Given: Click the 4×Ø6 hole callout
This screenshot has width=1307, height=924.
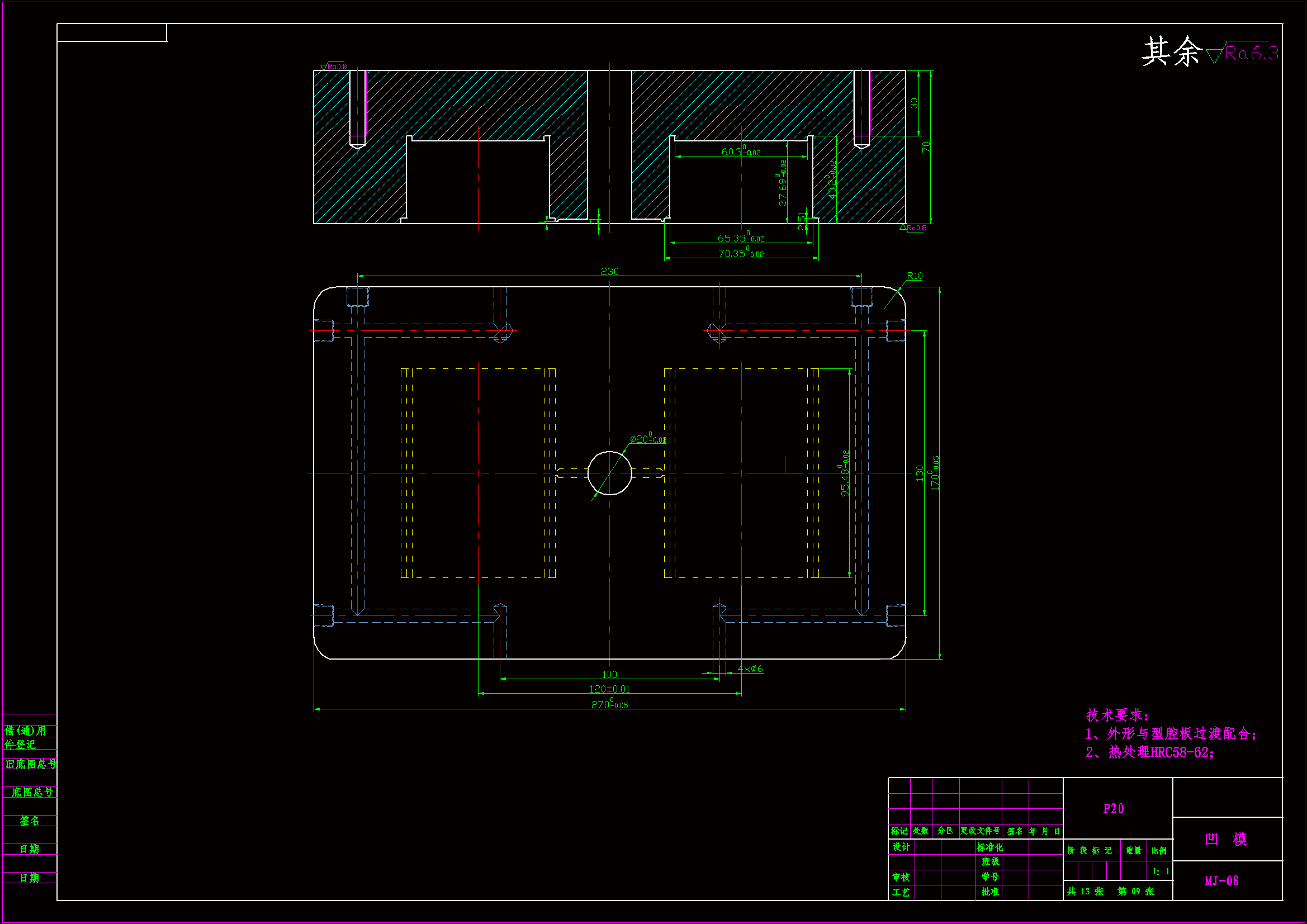Looking at the screenshot, I should 750,669.
